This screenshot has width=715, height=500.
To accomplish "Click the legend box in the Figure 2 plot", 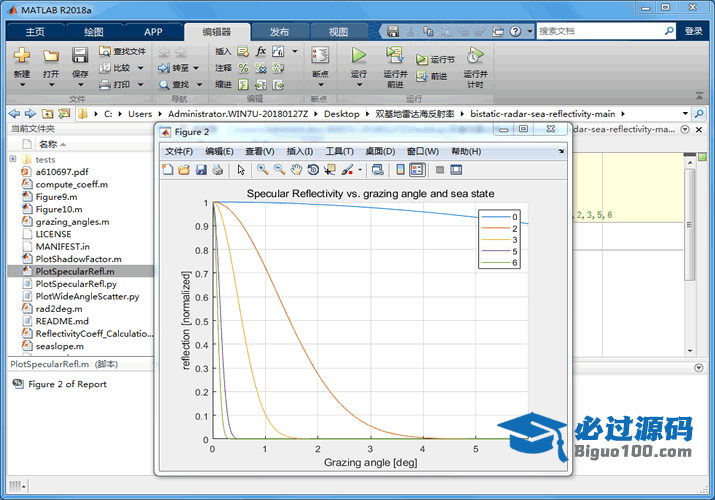I will (x=499, y=239).
